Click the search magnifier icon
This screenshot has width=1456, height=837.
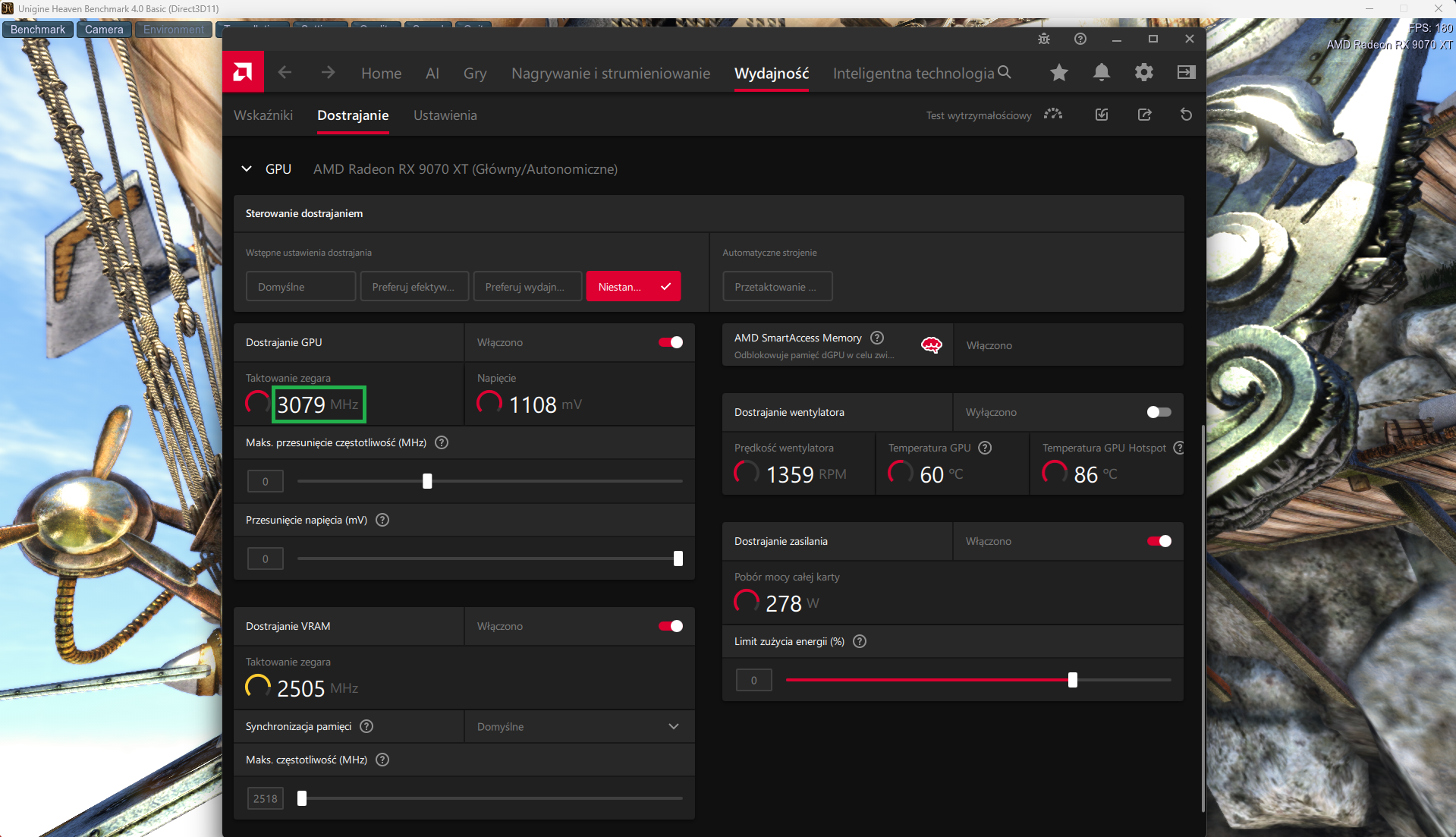coord(1005,72)
